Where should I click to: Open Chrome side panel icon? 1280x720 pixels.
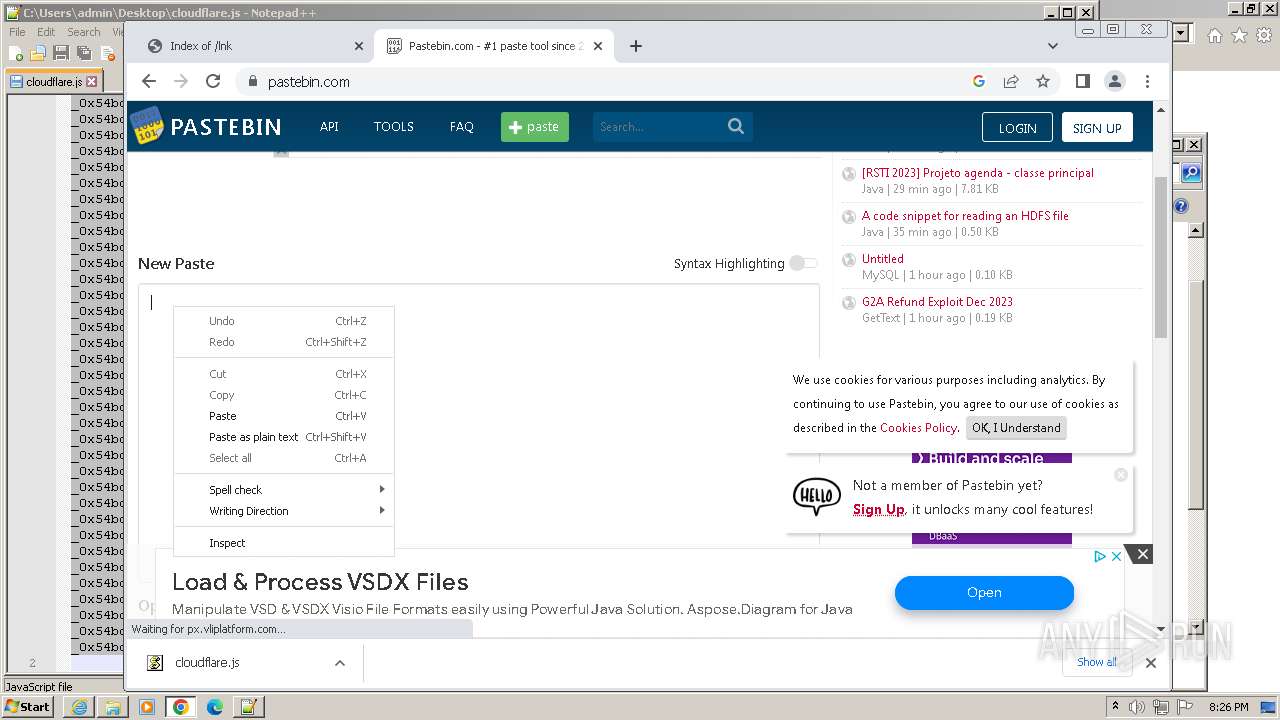click(1083, 82)
